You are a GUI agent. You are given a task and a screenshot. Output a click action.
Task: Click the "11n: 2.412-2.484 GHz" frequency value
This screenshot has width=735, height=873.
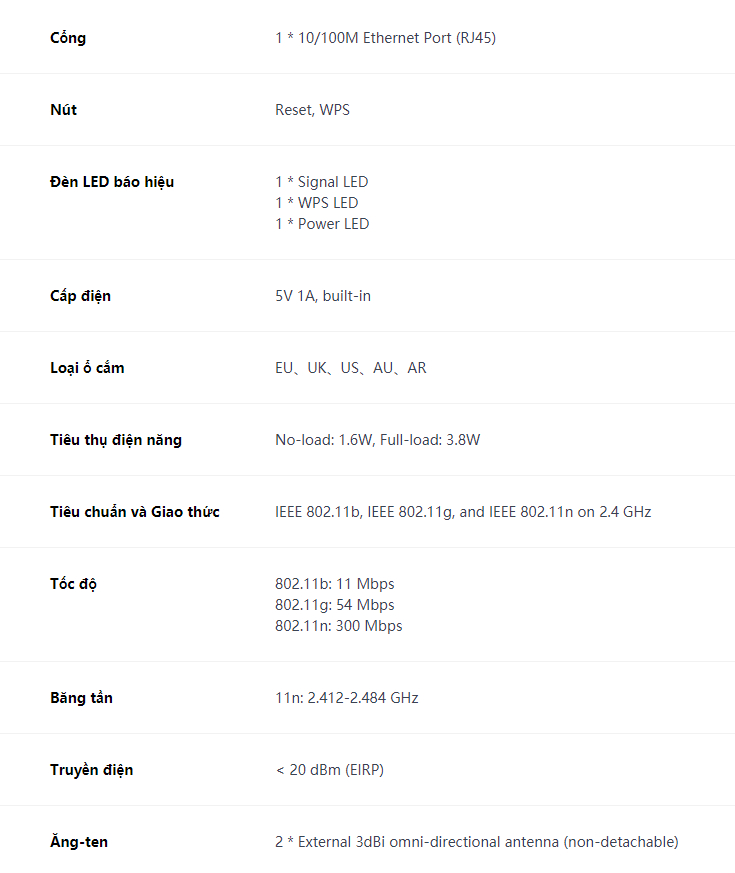tap(346, 698)
